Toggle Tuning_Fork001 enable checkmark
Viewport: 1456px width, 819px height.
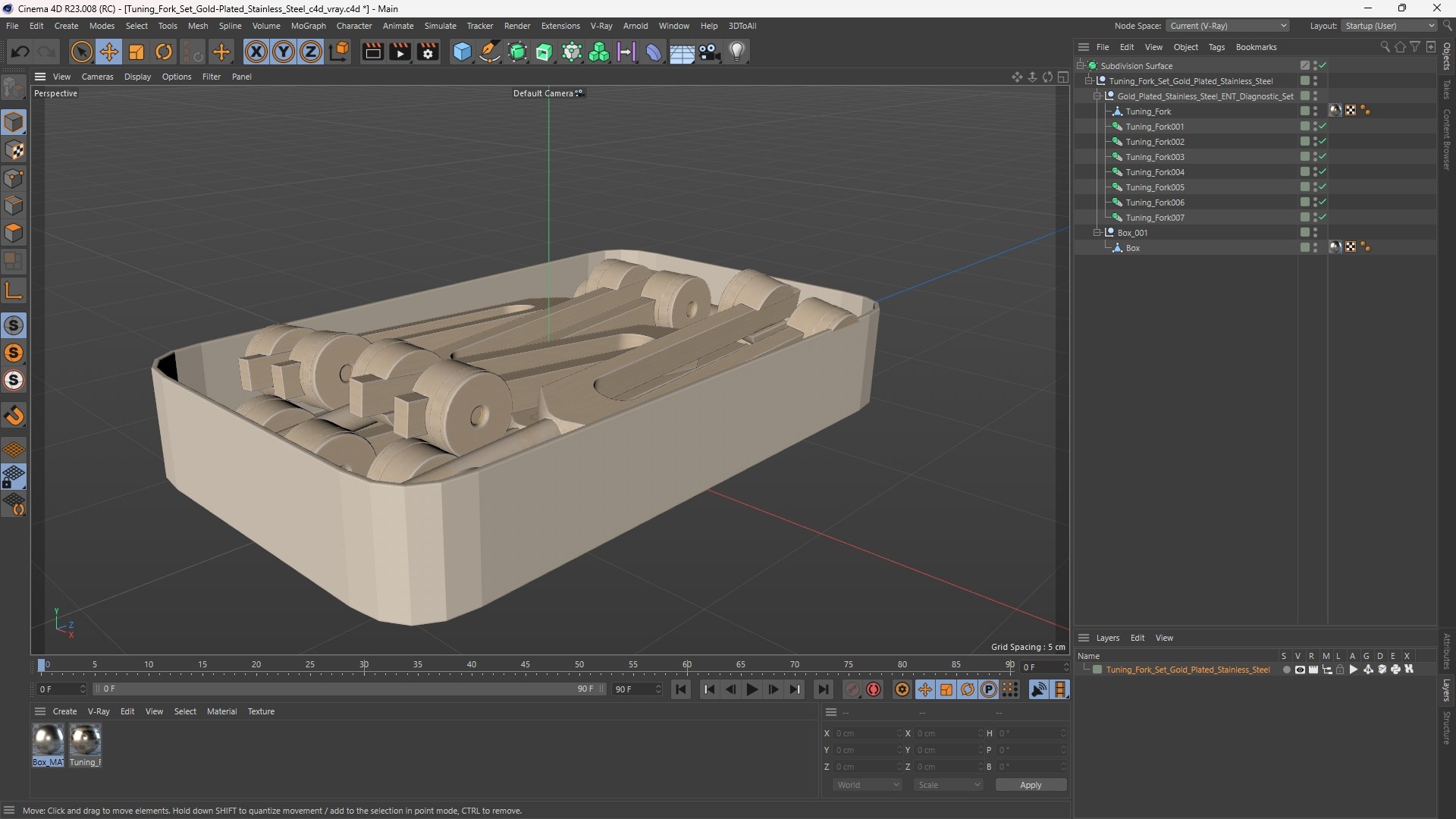pyautogui.click(x=1323, y=127)
